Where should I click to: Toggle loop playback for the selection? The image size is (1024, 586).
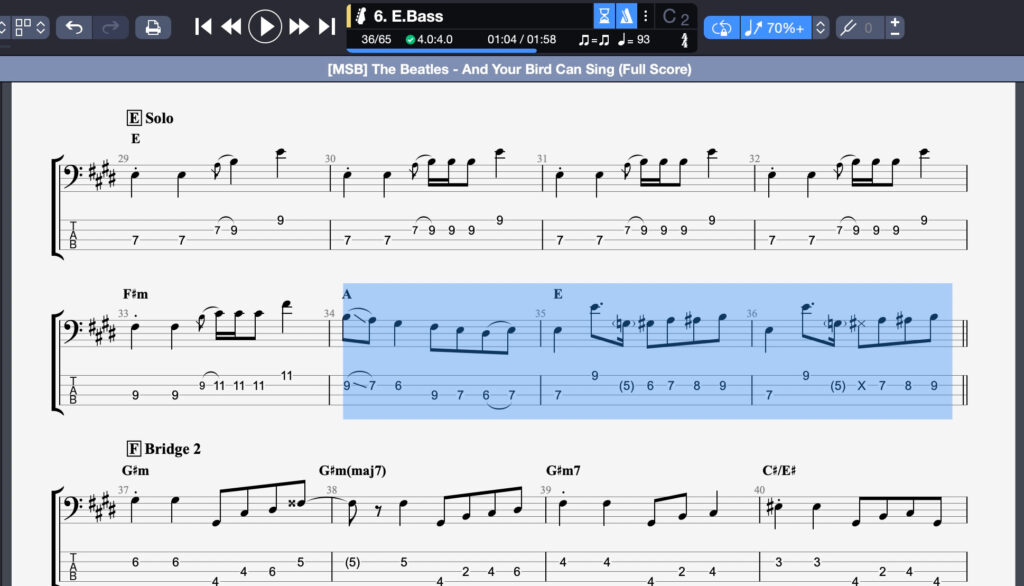(722, 27)
